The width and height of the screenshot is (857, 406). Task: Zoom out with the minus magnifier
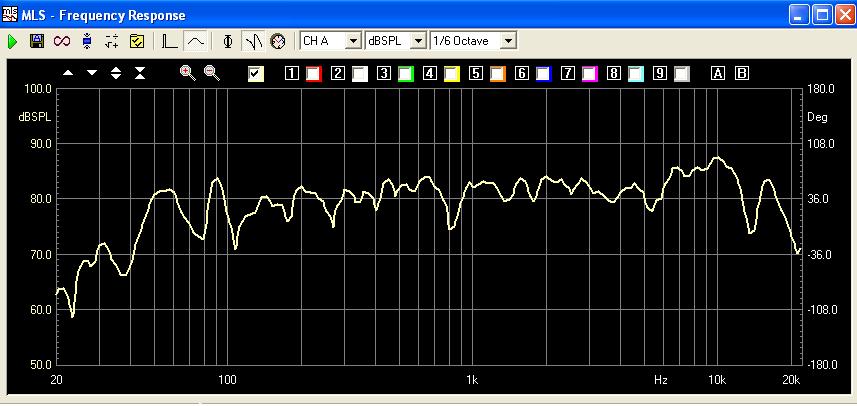(211, 73)
